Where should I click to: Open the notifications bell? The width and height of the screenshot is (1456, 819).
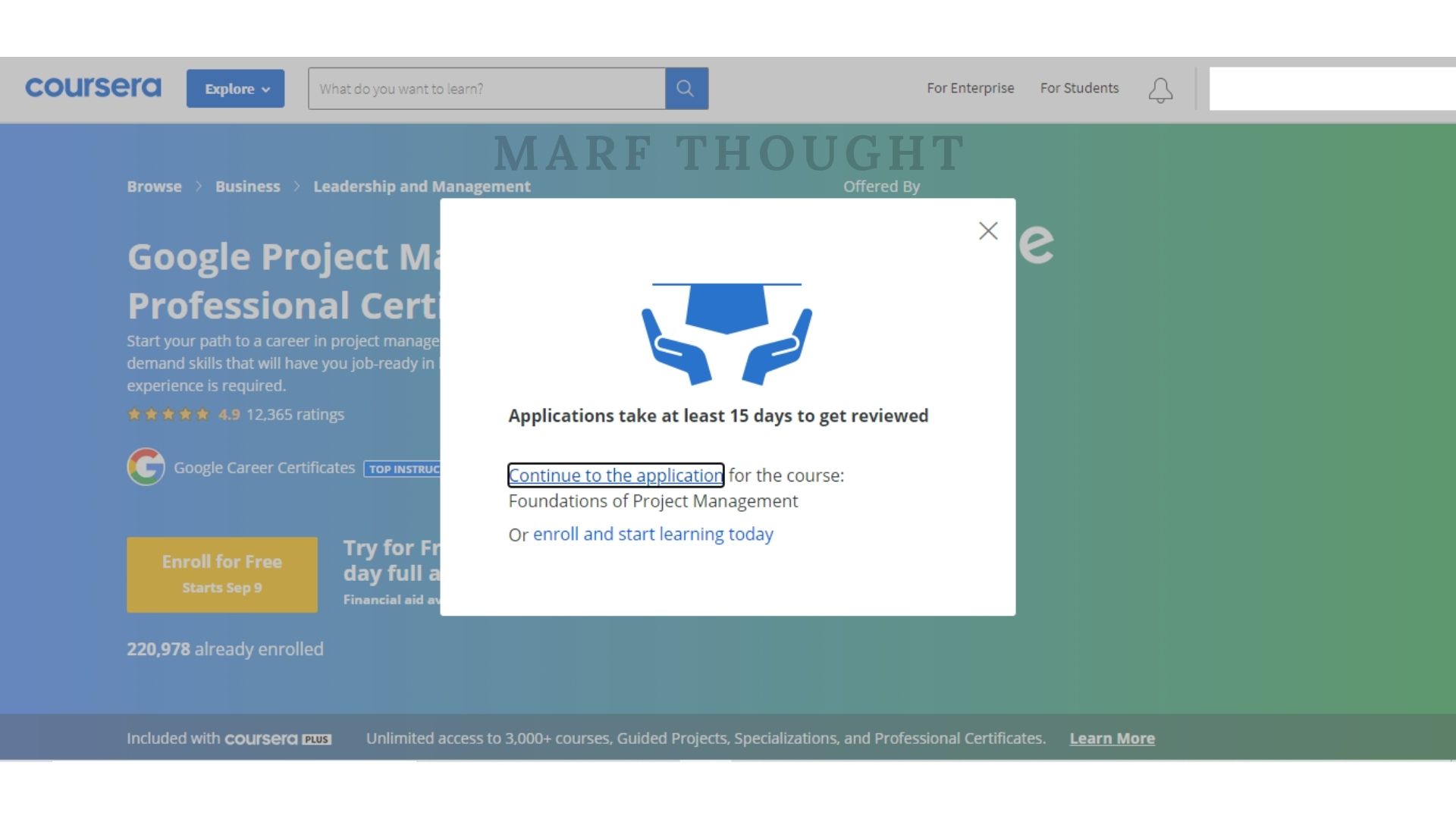(1159, 90)
